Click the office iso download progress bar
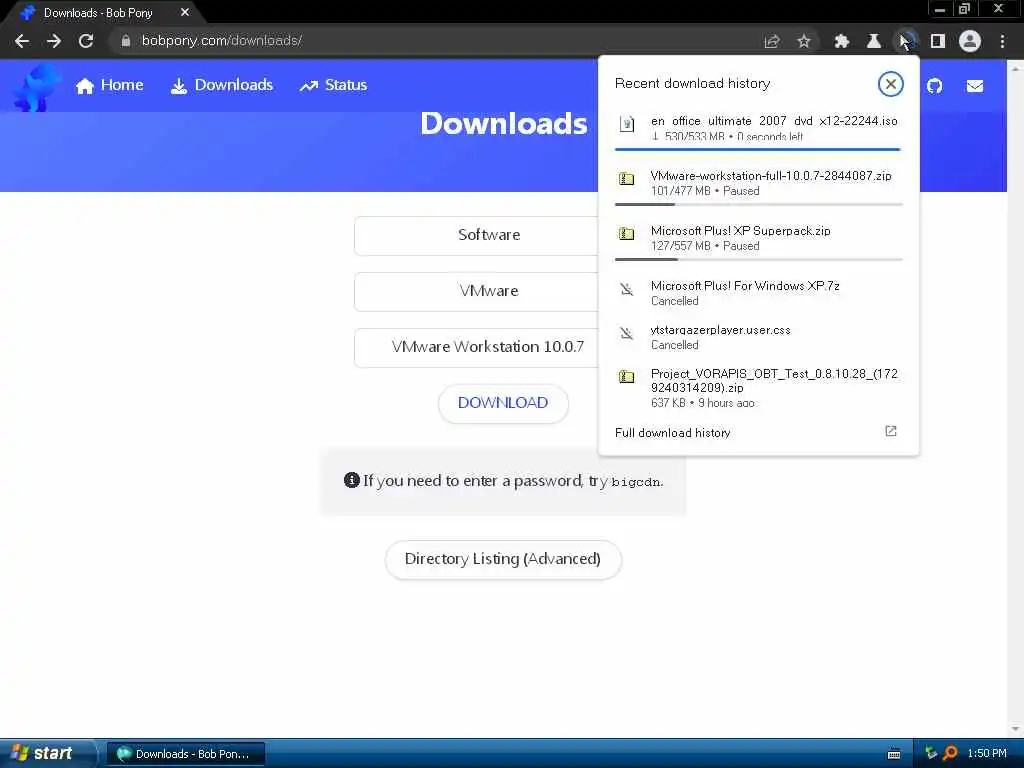1024x768 pixels. click(x=759, y=150)
